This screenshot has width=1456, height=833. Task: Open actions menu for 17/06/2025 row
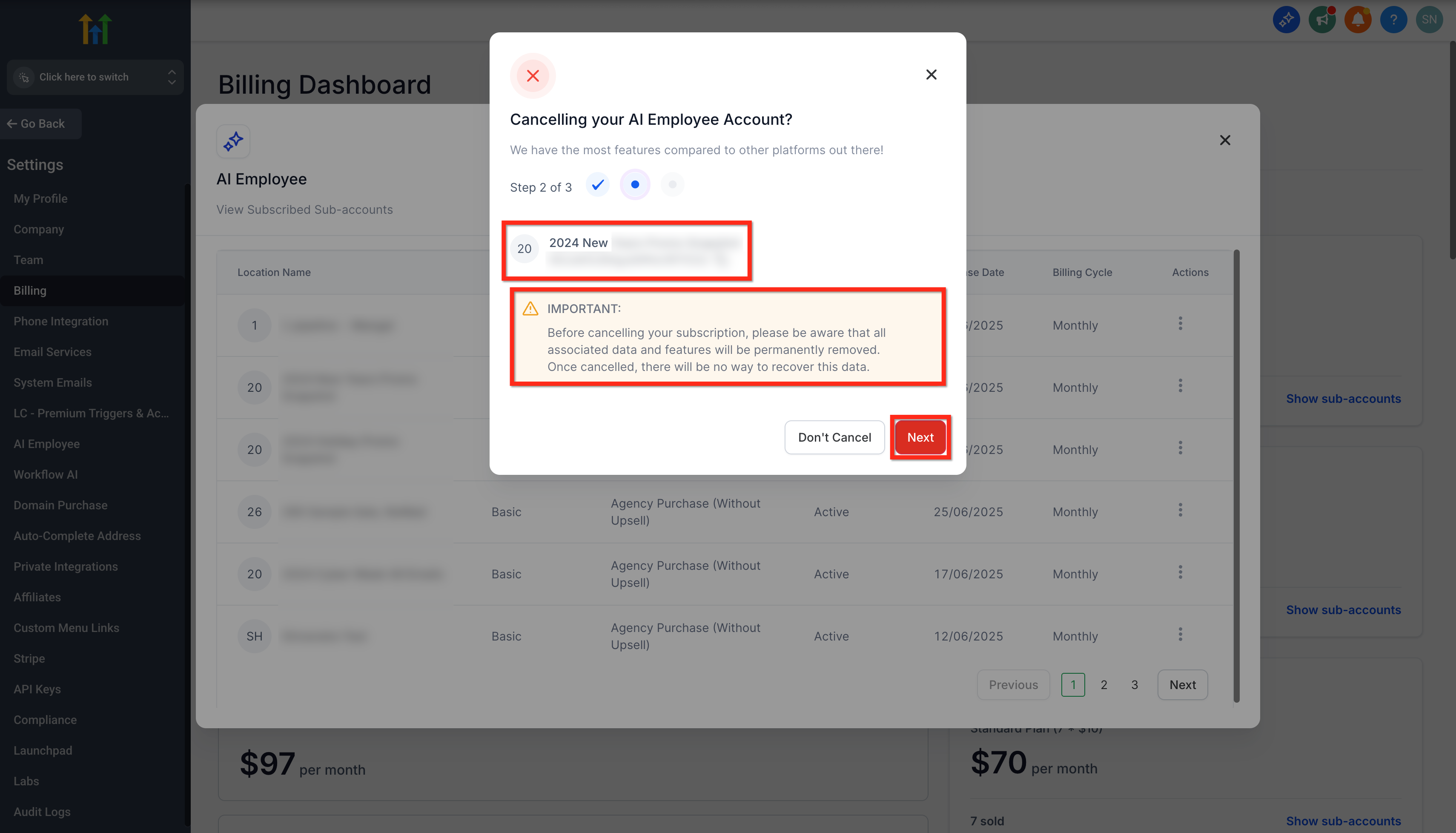pyautogui.click(x=1180, y=572)
